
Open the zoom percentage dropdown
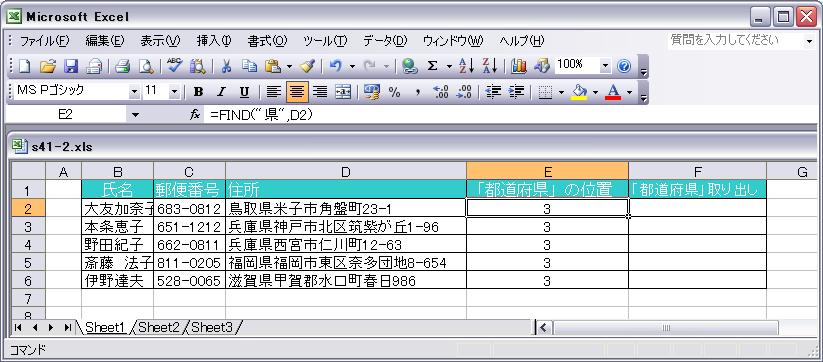click(606, 66)
